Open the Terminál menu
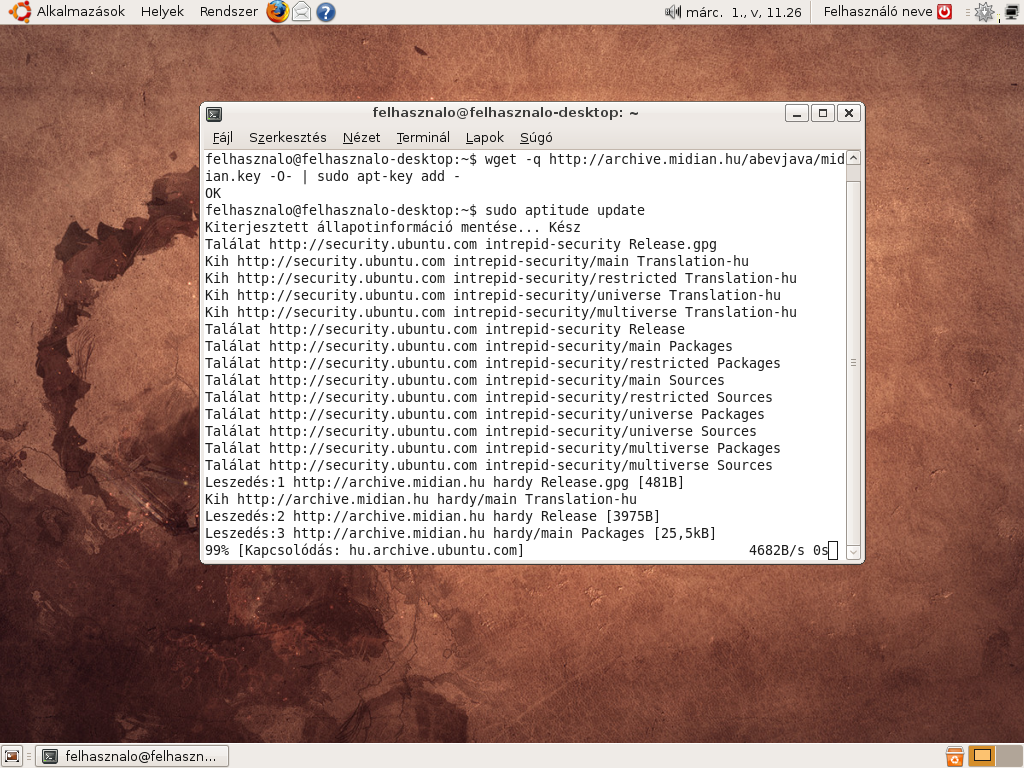 point(423,137)
